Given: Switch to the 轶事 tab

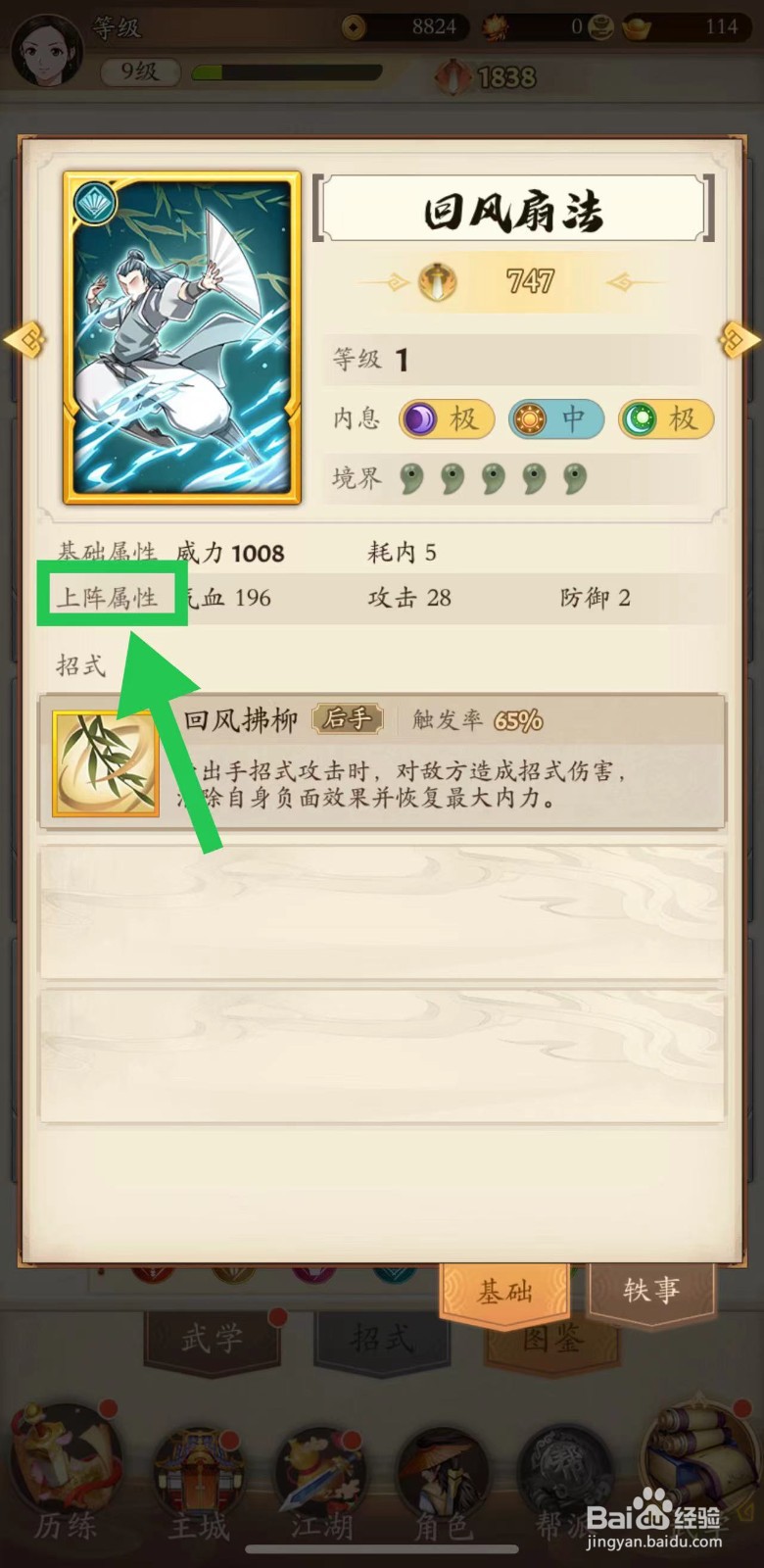Looking at the screenshot, I should pos(651,1290).
